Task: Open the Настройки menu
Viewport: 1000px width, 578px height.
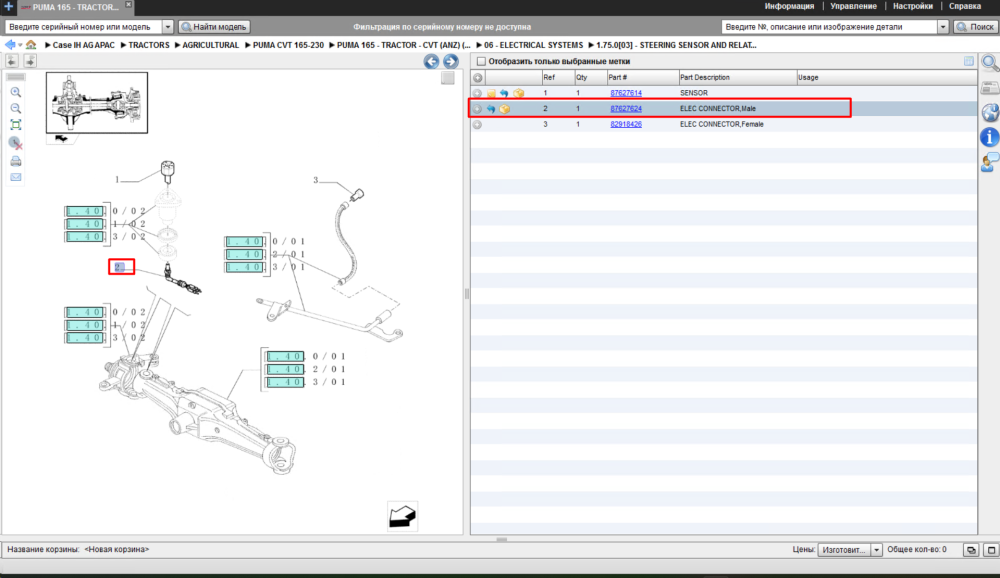Action: pos(913,6)
